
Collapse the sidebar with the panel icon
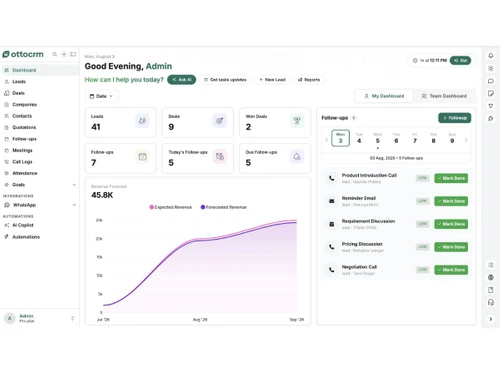coord(73,54)
